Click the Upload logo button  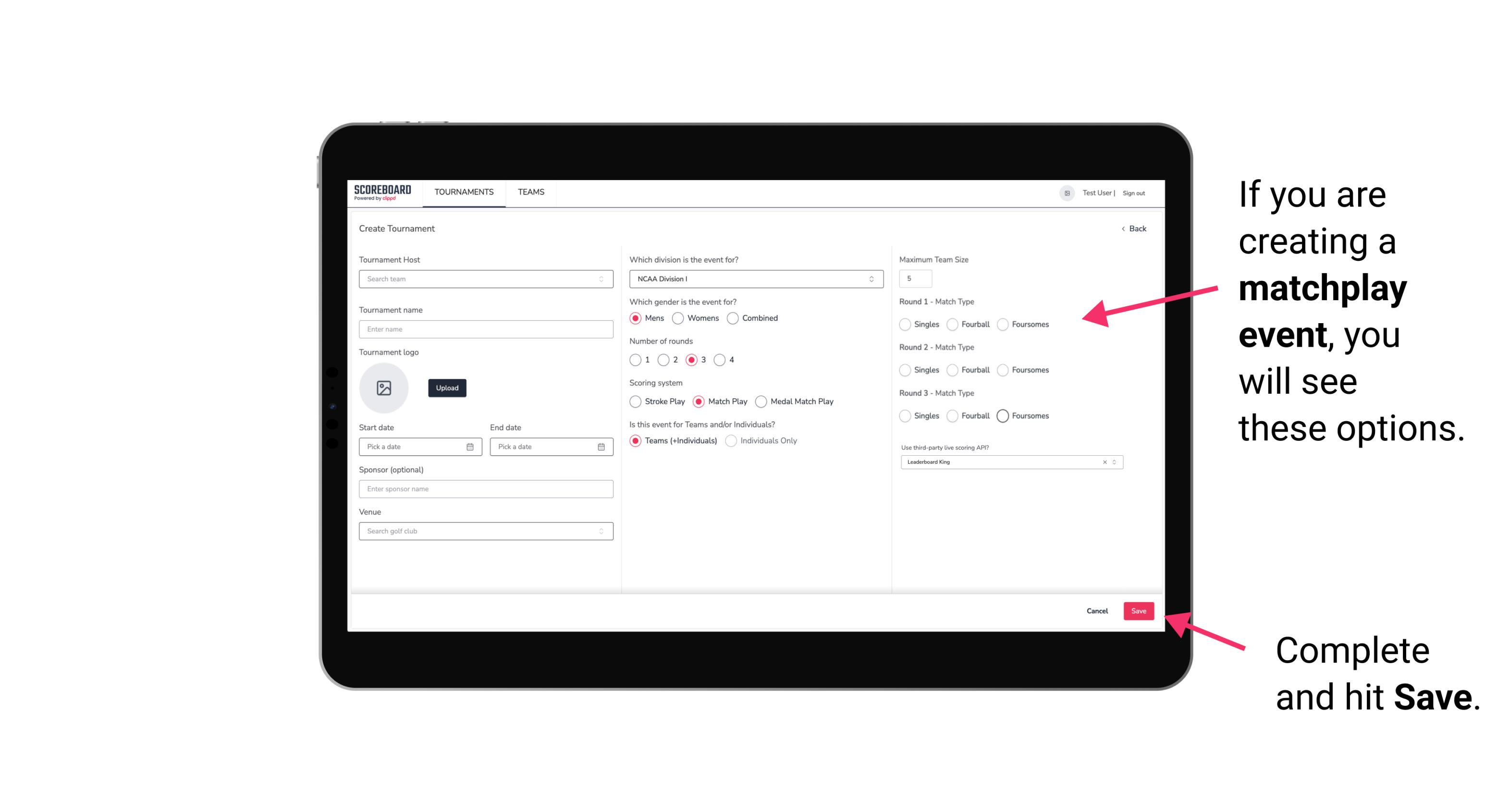click(x=446, y=388)
